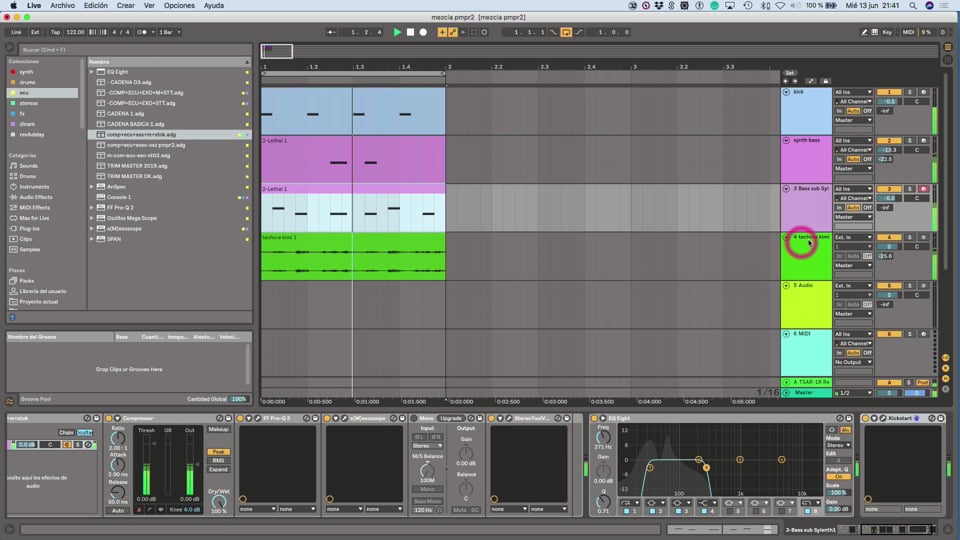Toggle automation arm icon in transport
The width and height of the screenshot is (960, 540).
pos(452,32)
